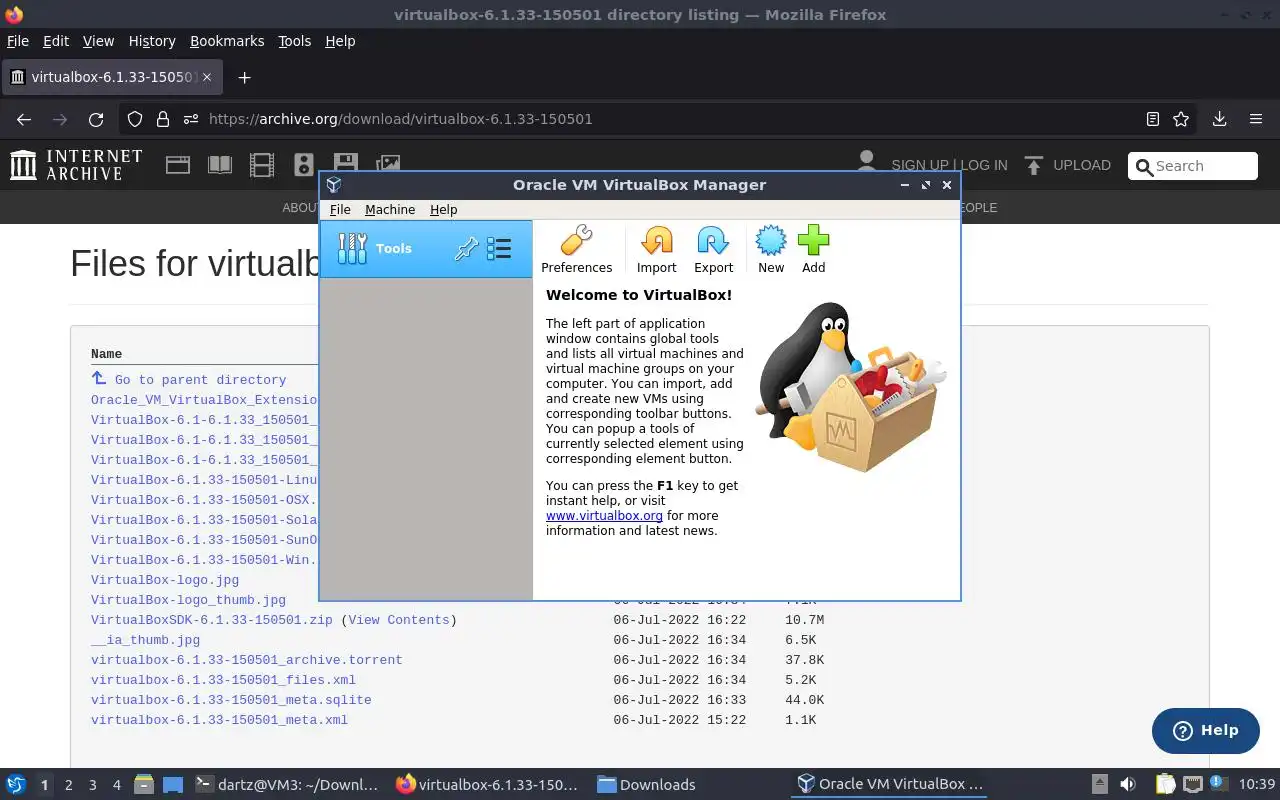Download VirtualBoxSDK-6.1.33-150501.zip

tap(211, 620)
